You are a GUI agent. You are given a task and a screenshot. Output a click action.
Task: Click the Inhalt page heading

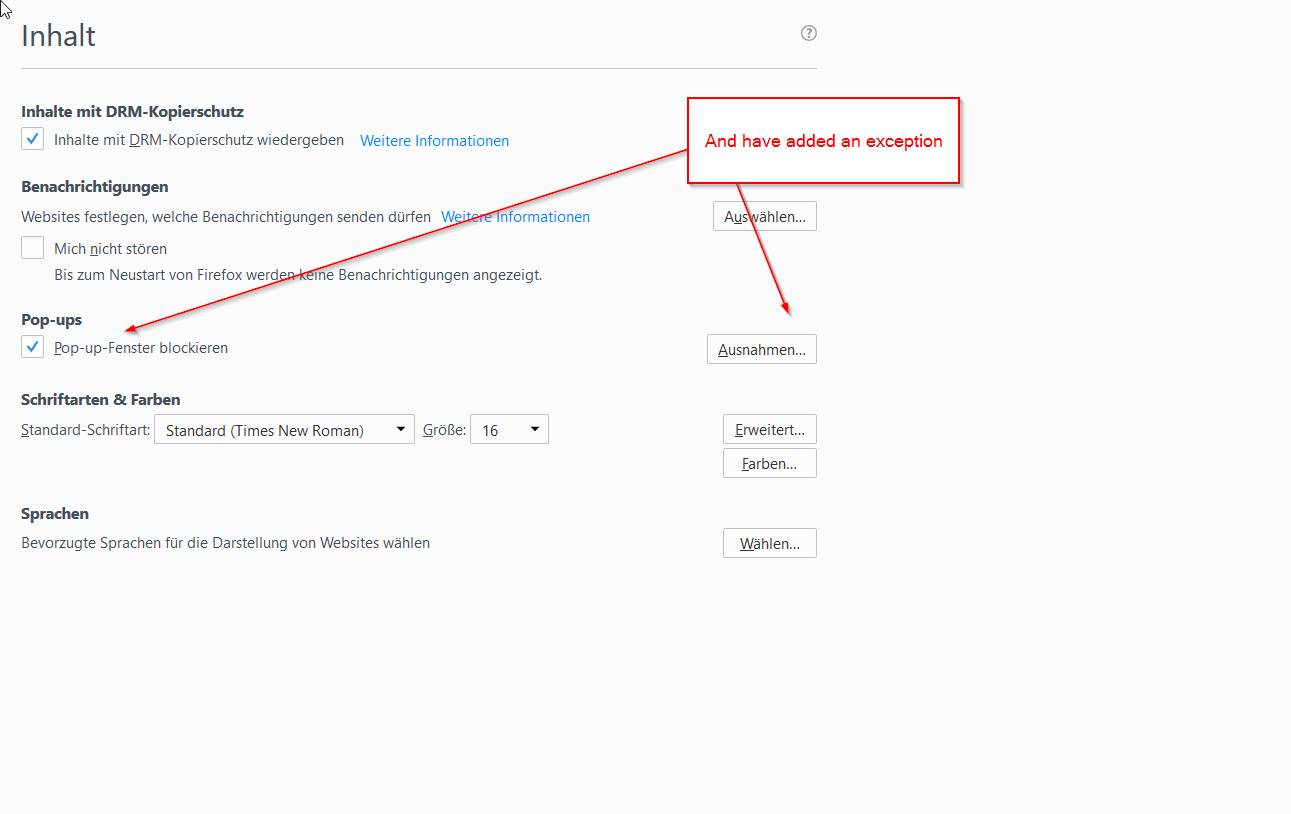pyautogui.click(x=58, y=36)
